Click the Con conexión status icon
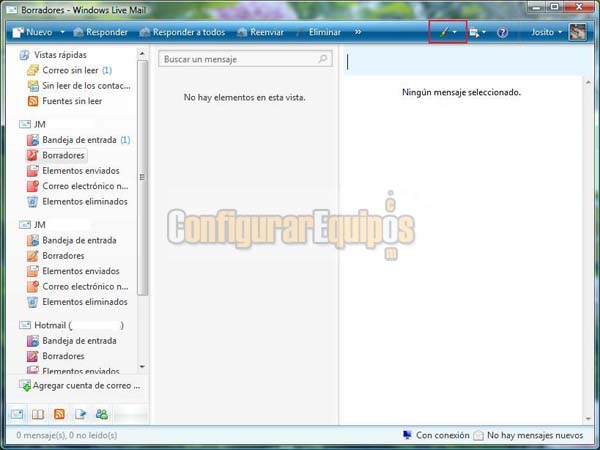The image size is (600, 450). point(407,435)
